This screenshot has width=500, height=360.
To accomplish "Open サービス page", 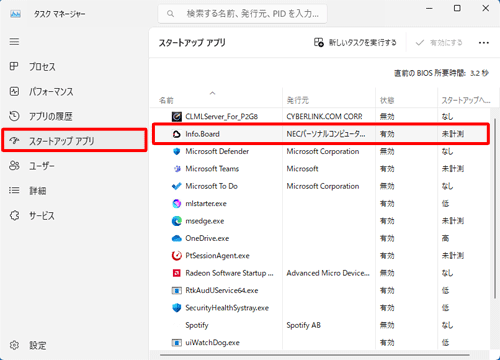I will 74,216.
